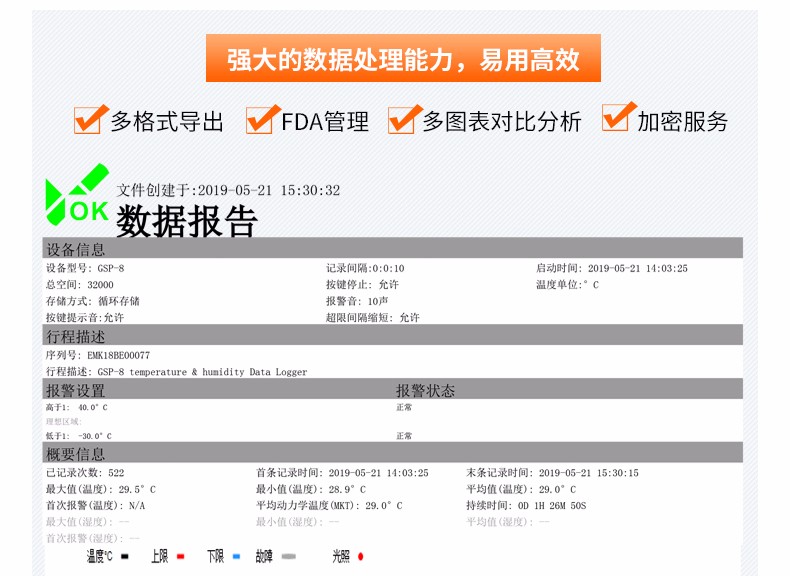Select the 报警状态 header
Screen dimensions: 790x576
coord(425,390)
